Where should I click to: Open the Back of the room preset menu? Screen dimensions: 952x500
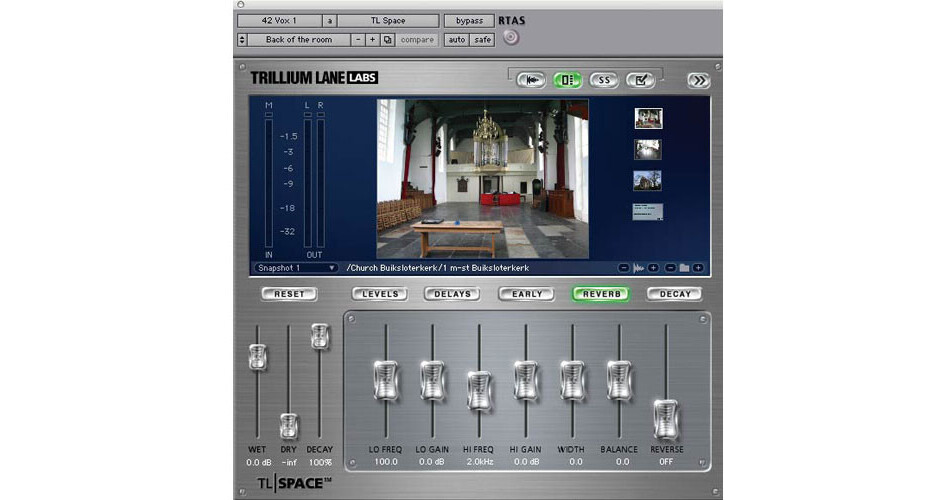299,39
